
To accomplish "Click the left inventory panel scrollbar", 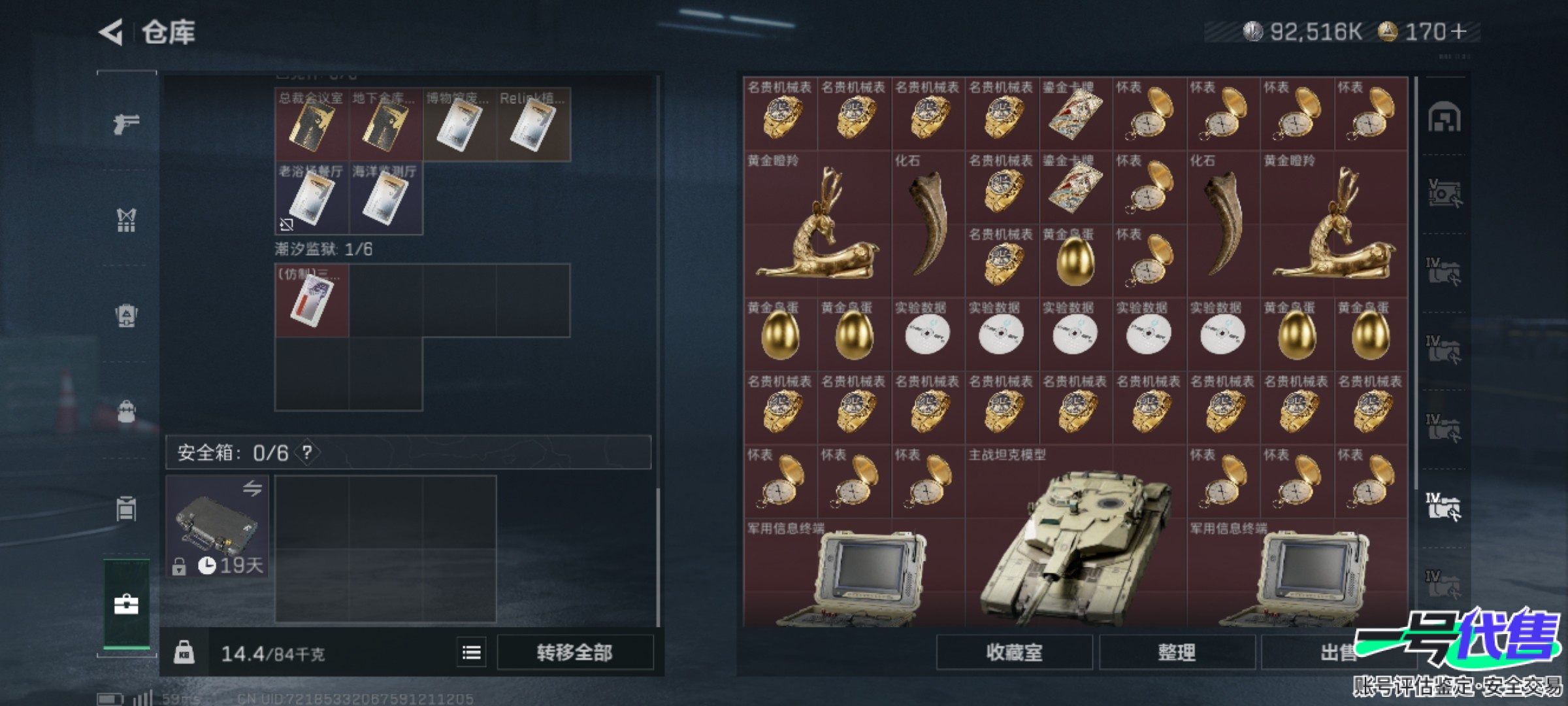I will [658, 556].
